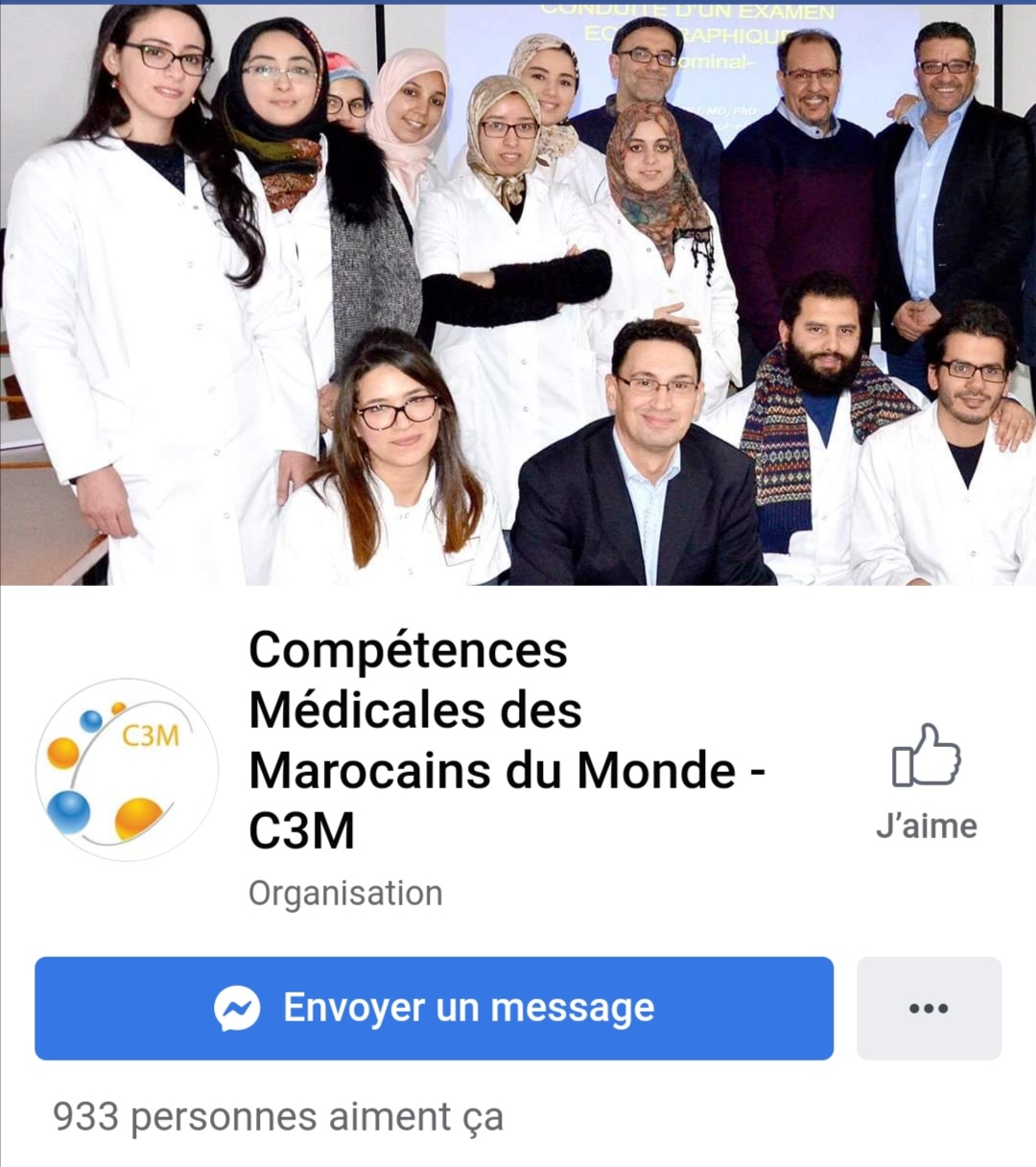Click the C3M text inside the logo
The height and width of the screenshot is (1167, 1036).
coord(151,735)
